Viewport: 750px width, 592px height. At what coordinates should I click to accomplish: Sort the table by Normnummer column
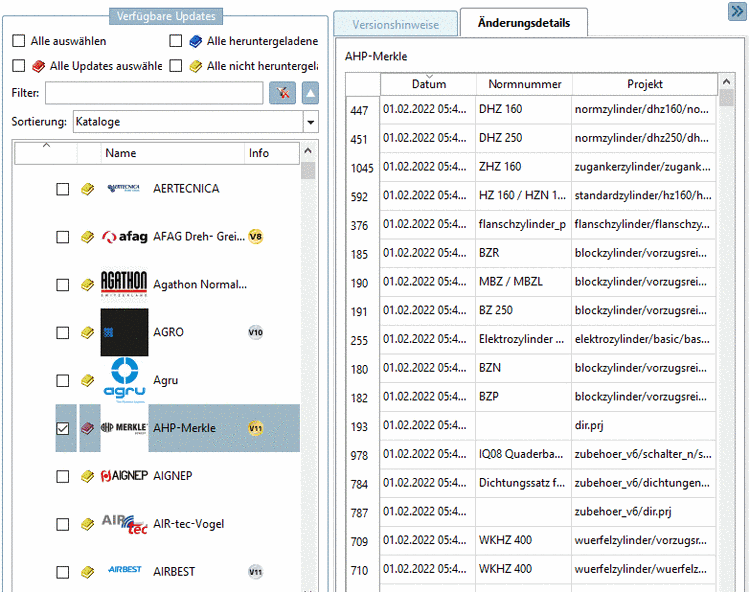pos(524,84)
